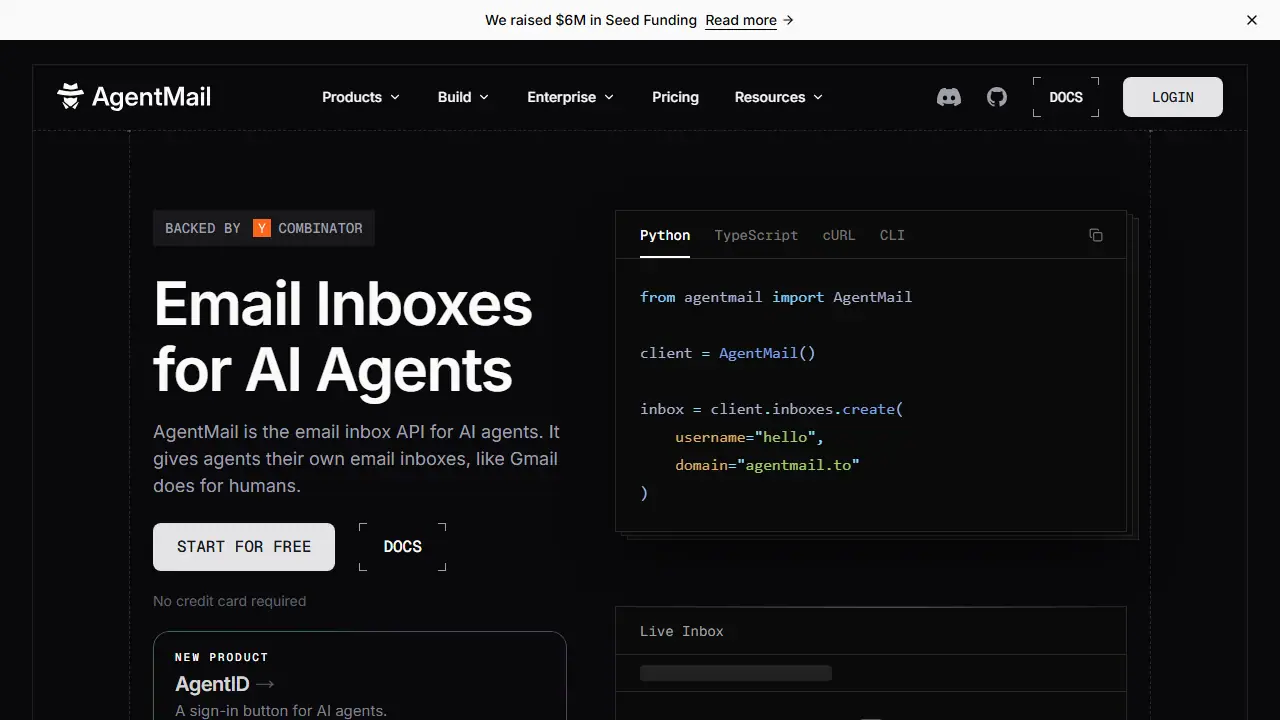Click the AgentMail logo
Viewport: 1280px width, 720px height.
pyautogui.click(x=134, y=96)
